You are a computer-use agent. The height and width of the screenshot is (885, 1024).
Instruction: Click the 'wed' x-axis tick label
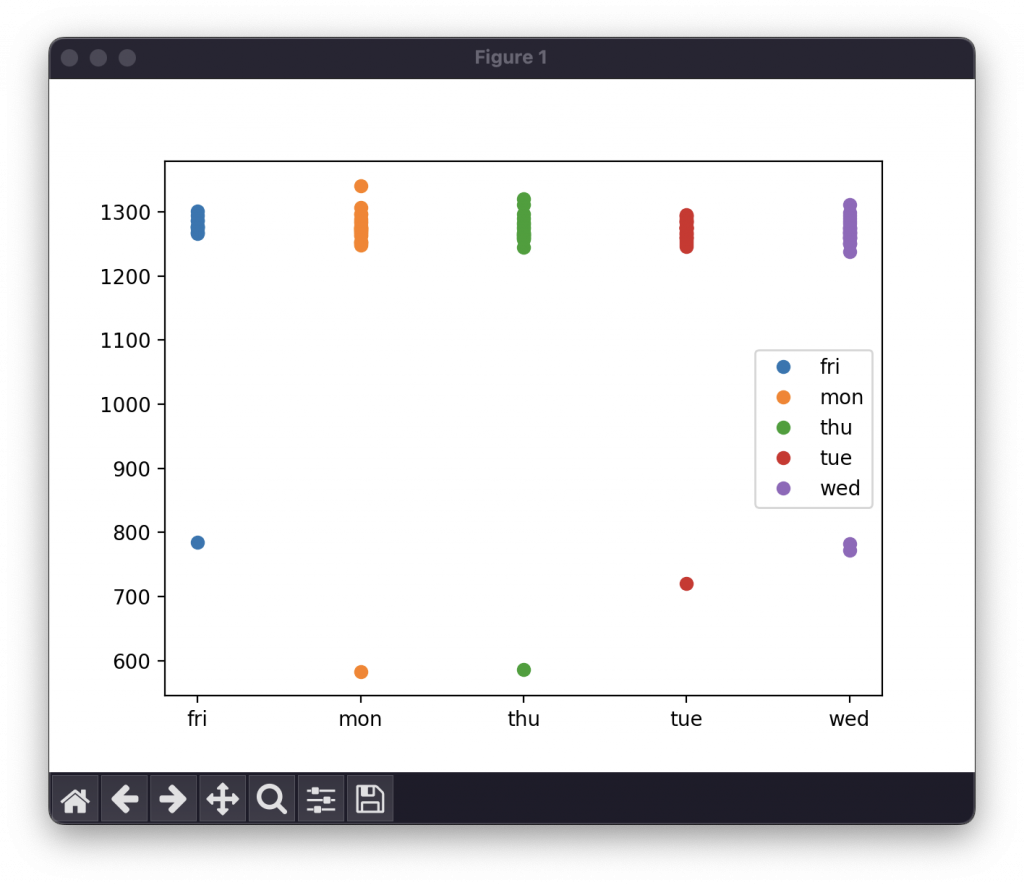pyautogui.click(x=849, y=718)
